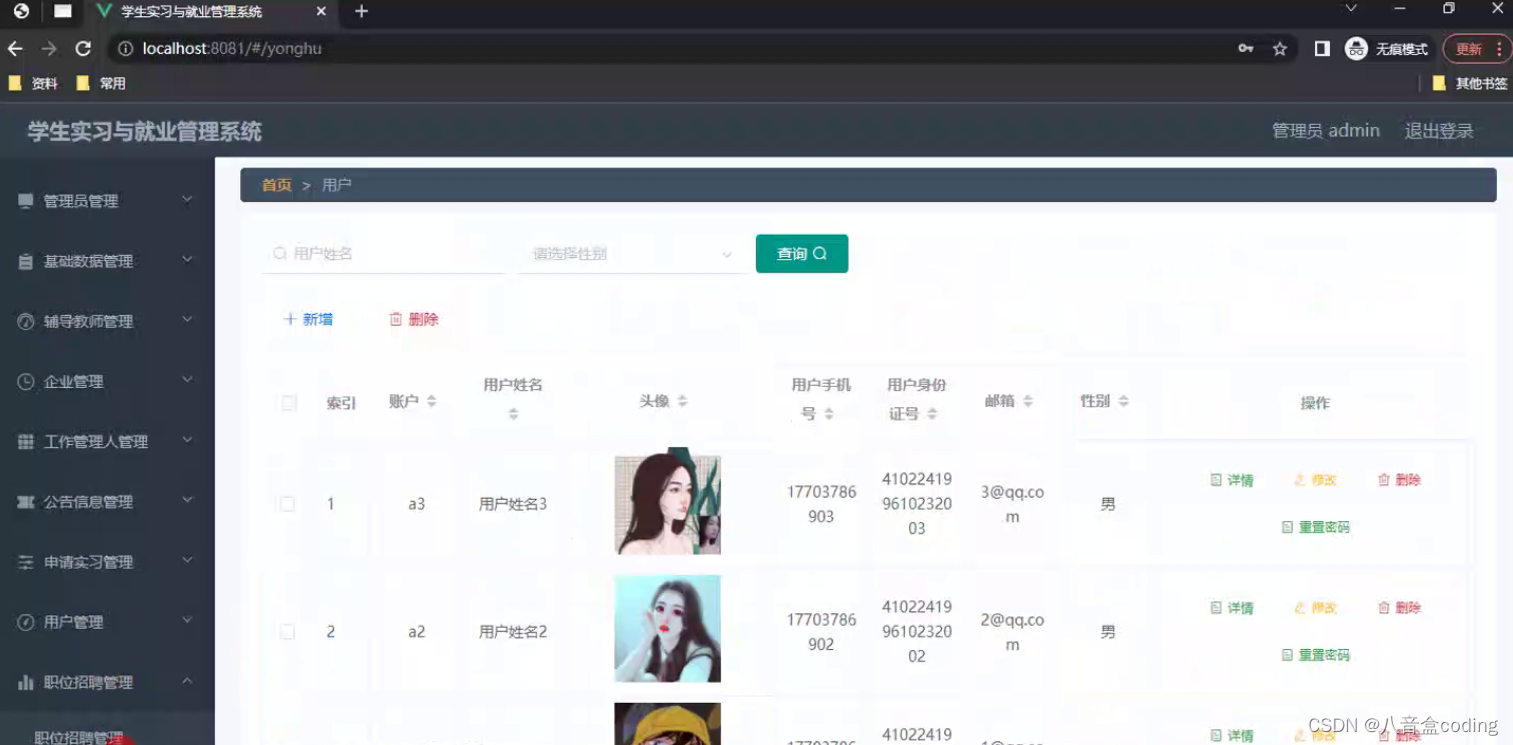This screenshot has height=745, width=1513.
Task: Focus the 用户姓名 search input field
Action: coord(385,254)
